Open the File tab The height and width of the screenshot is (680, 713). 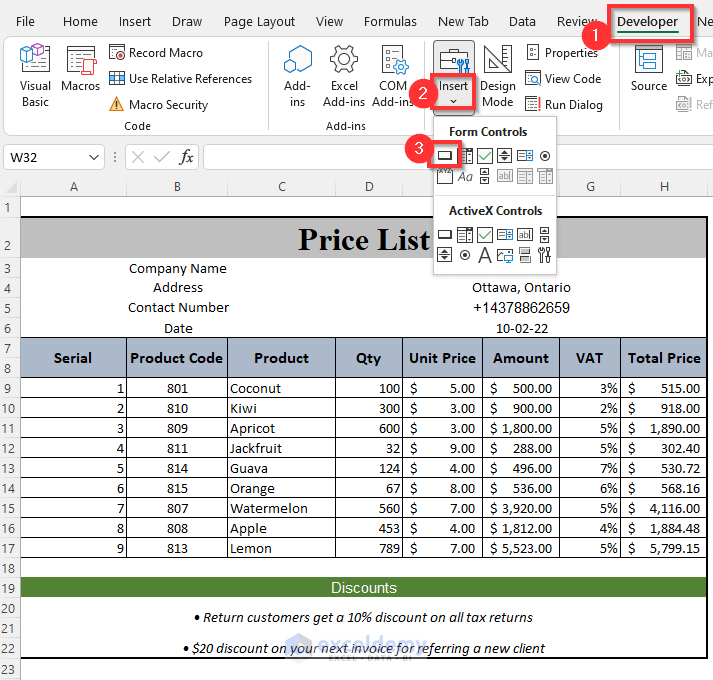pos(25,21)
